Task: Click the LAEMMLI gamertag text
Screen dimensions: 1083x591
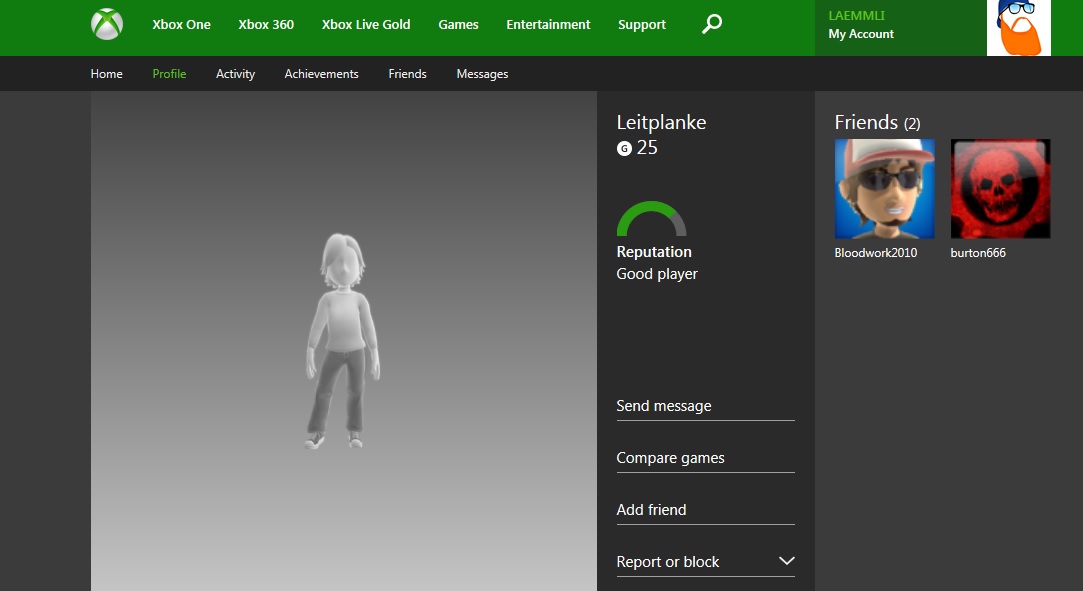Action: pos(856,15)
